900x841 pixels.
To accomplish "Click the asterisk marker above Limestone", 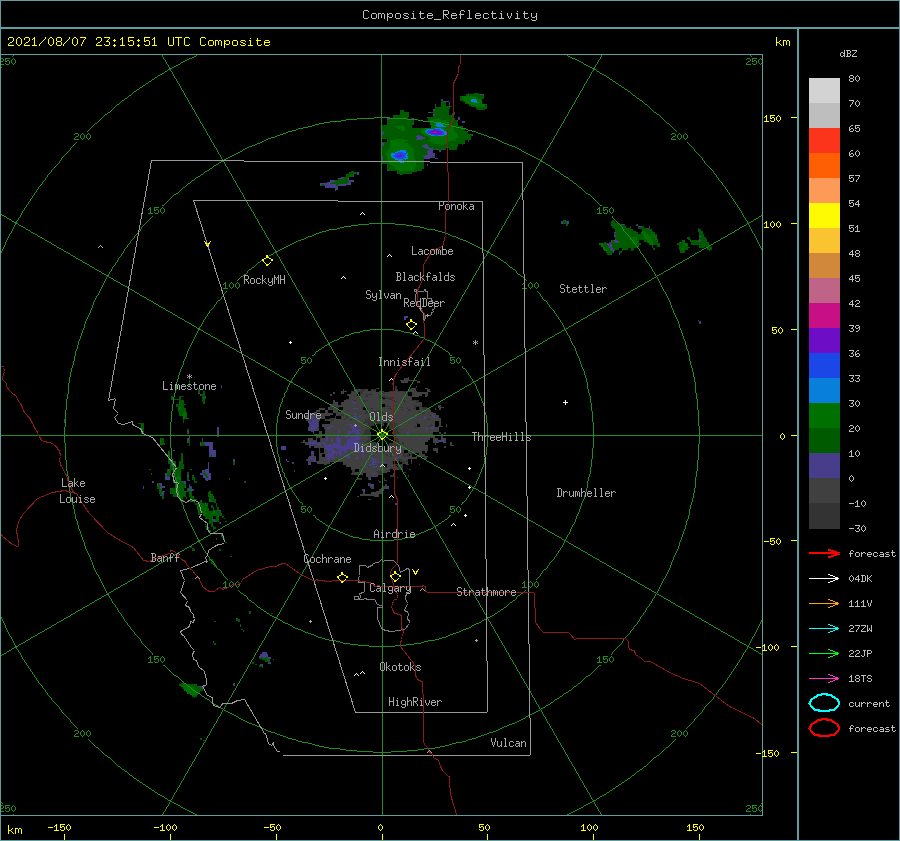I will coord(189,377).
